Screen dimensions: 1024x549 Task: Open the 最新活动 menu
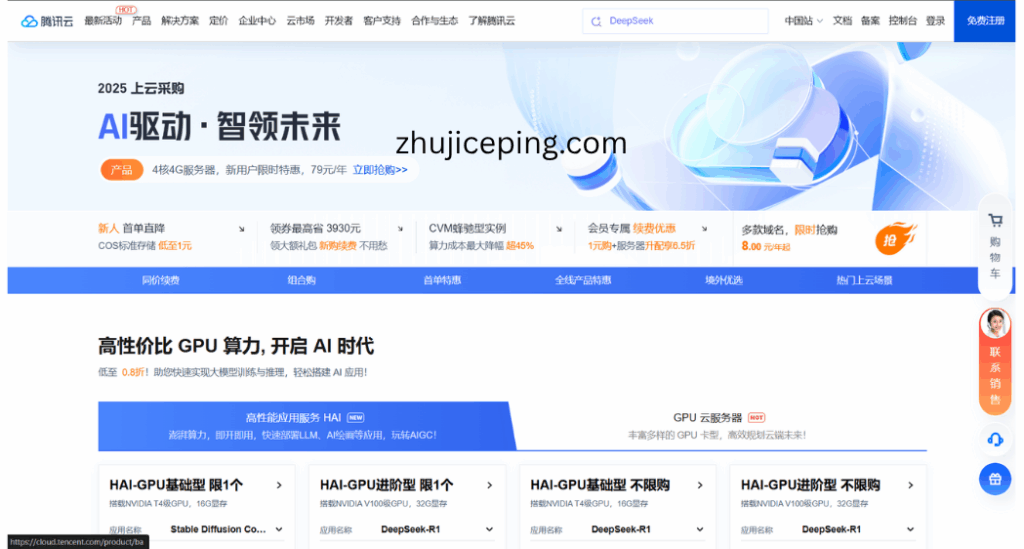[103, 21]
